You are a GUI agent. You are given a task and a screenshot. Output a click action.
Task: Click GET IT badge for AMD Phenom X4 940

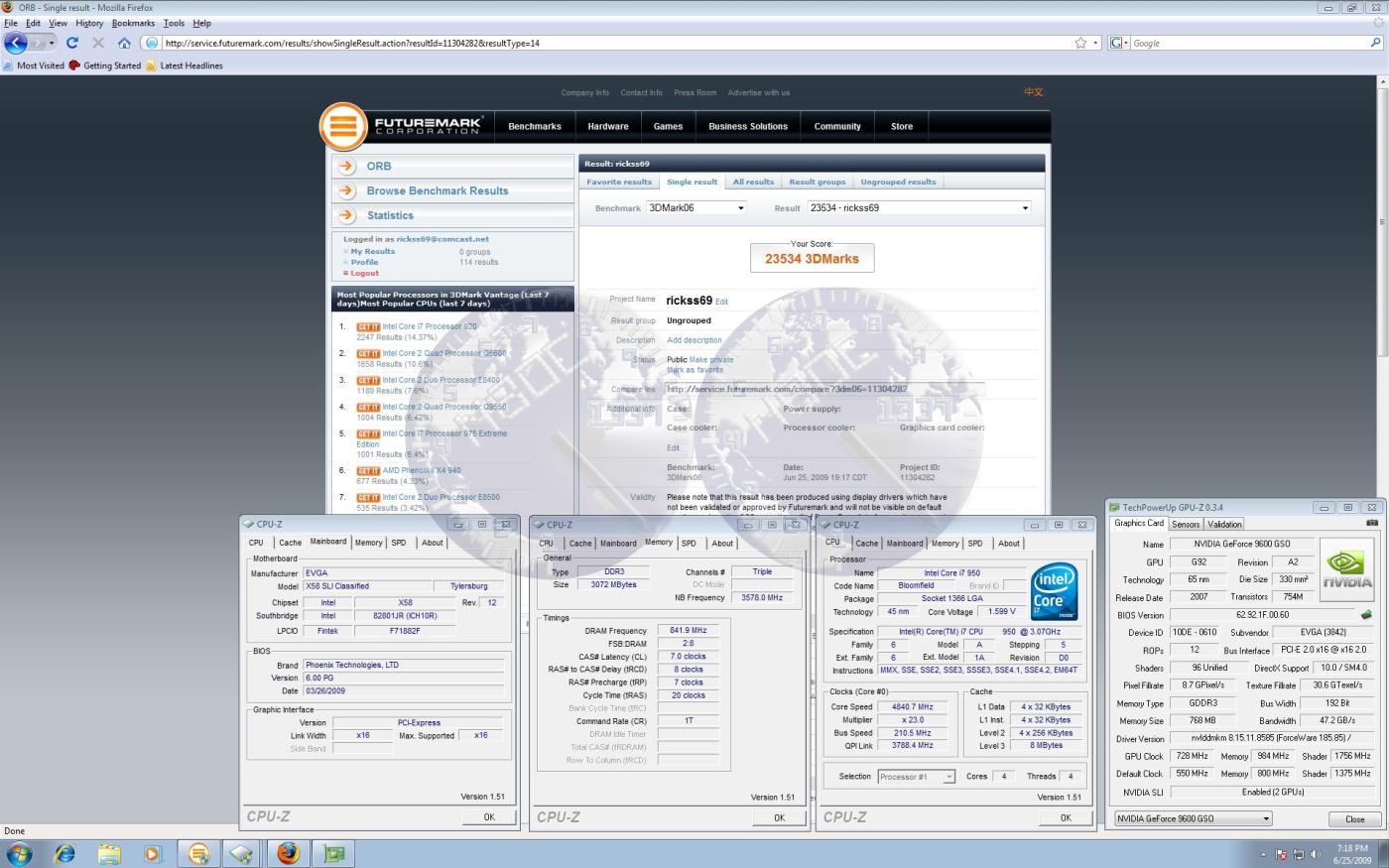(x=368, y=471)
